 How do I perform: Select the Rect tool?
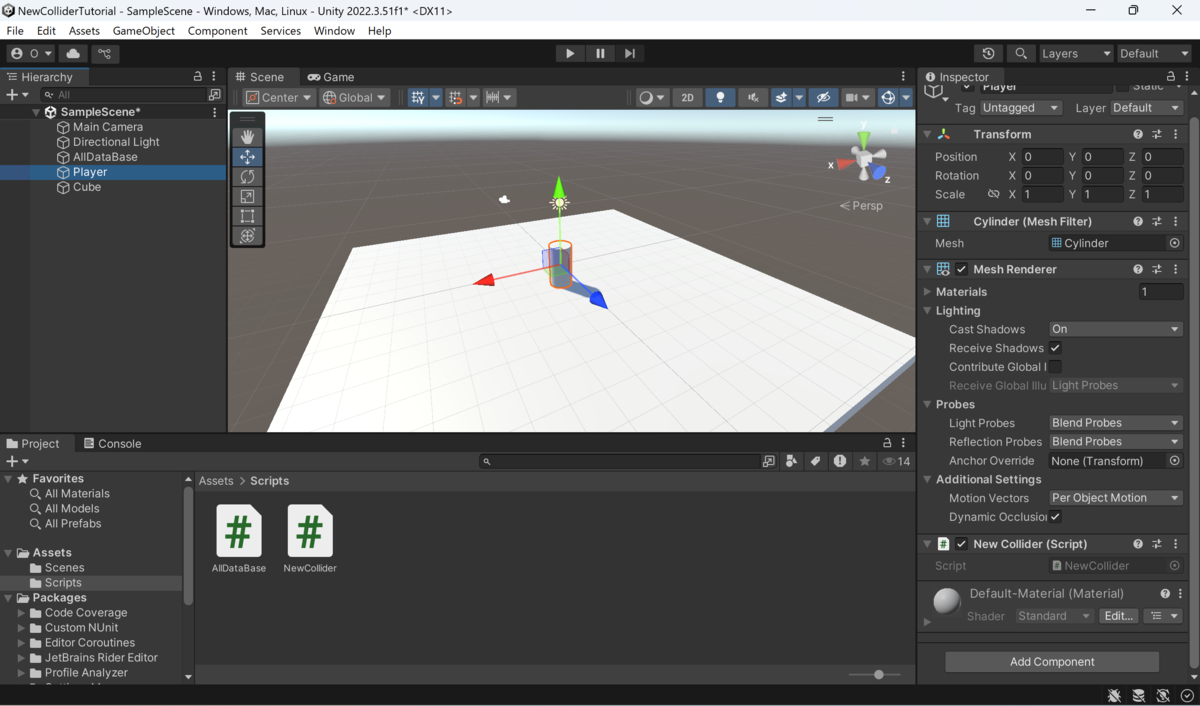coord(247,216)
